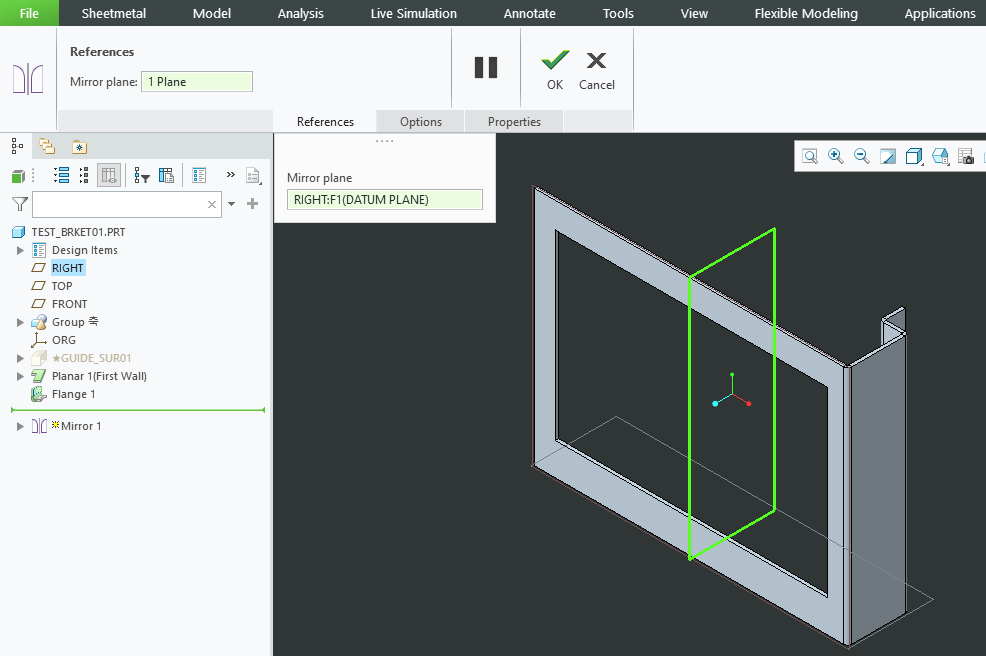The image size is (986, 656).
Task: Toggle the tree columns display icon
Action: (x=109, y=175)
